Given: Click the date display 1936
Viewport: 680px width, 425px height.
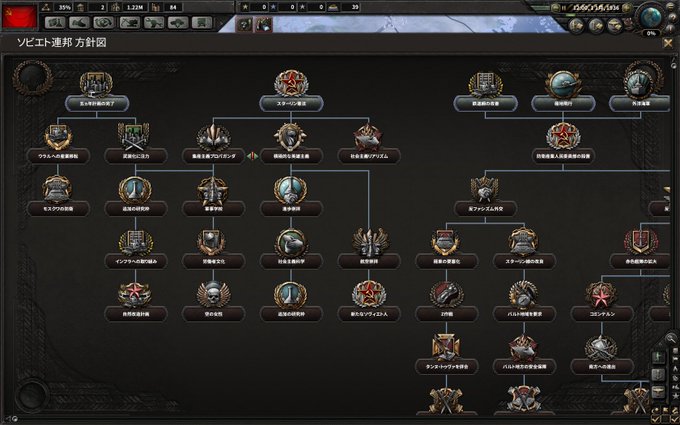Looking at the screenshot, I should coord(595,8).
